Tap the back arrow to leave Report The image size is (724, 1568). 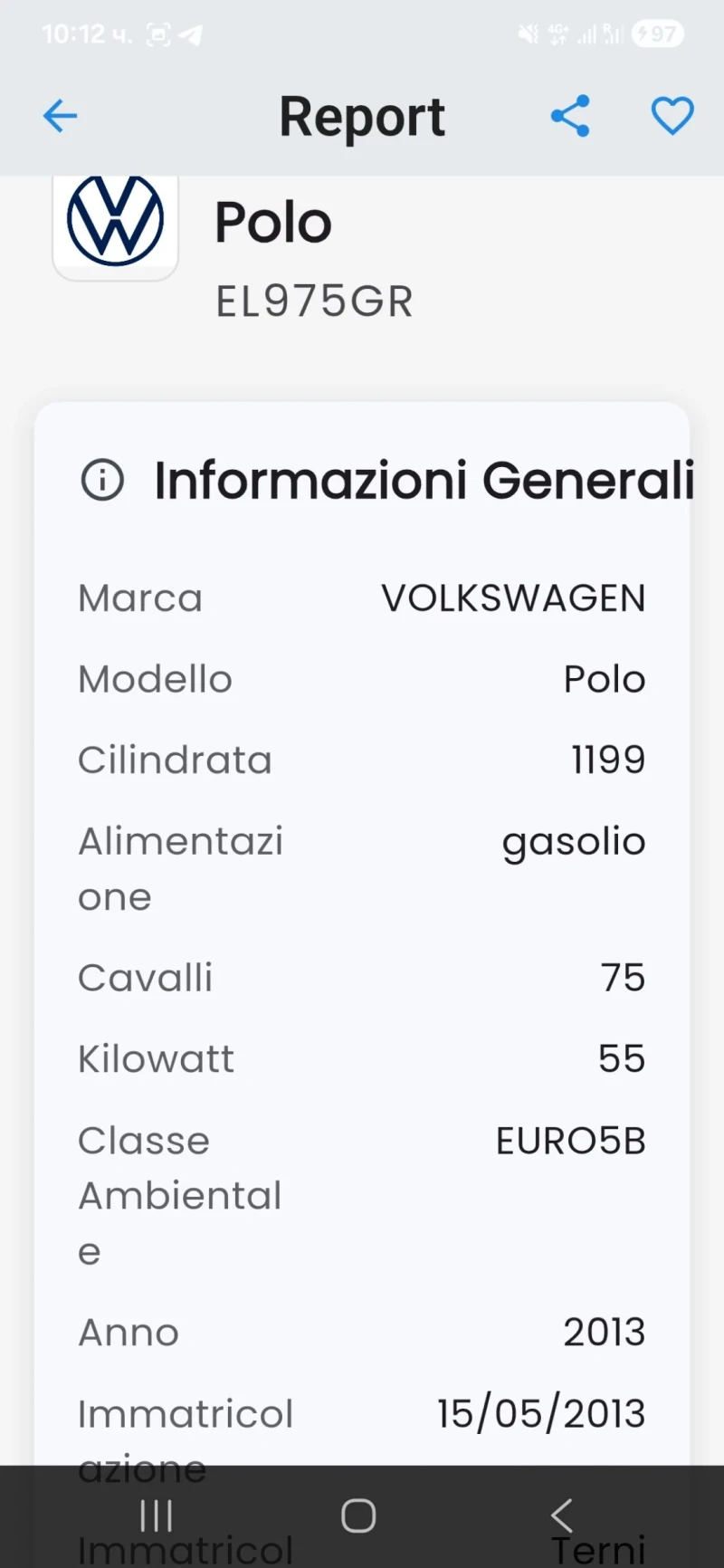point(60,116)
